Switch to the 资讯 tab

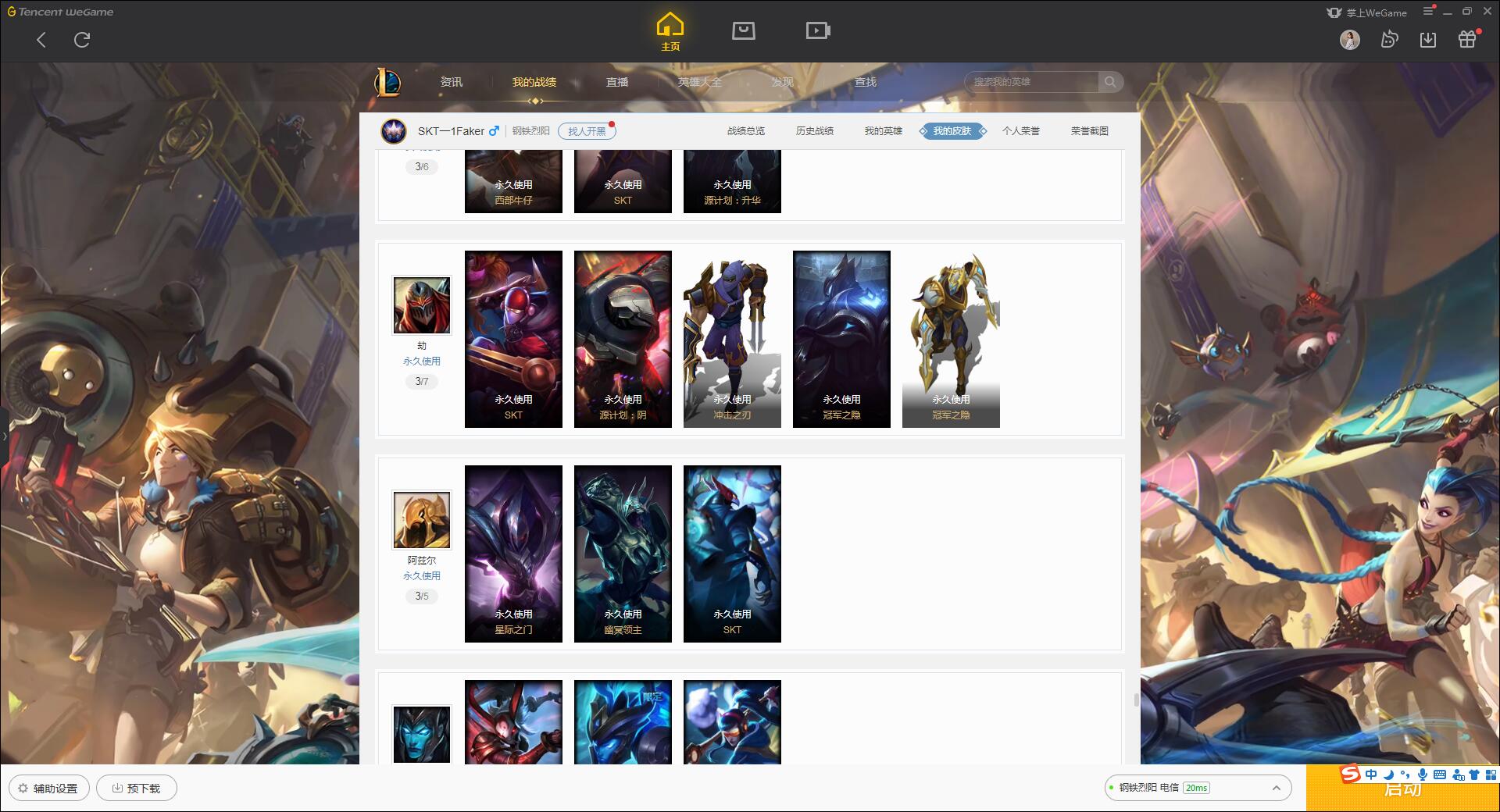point(452,82)
